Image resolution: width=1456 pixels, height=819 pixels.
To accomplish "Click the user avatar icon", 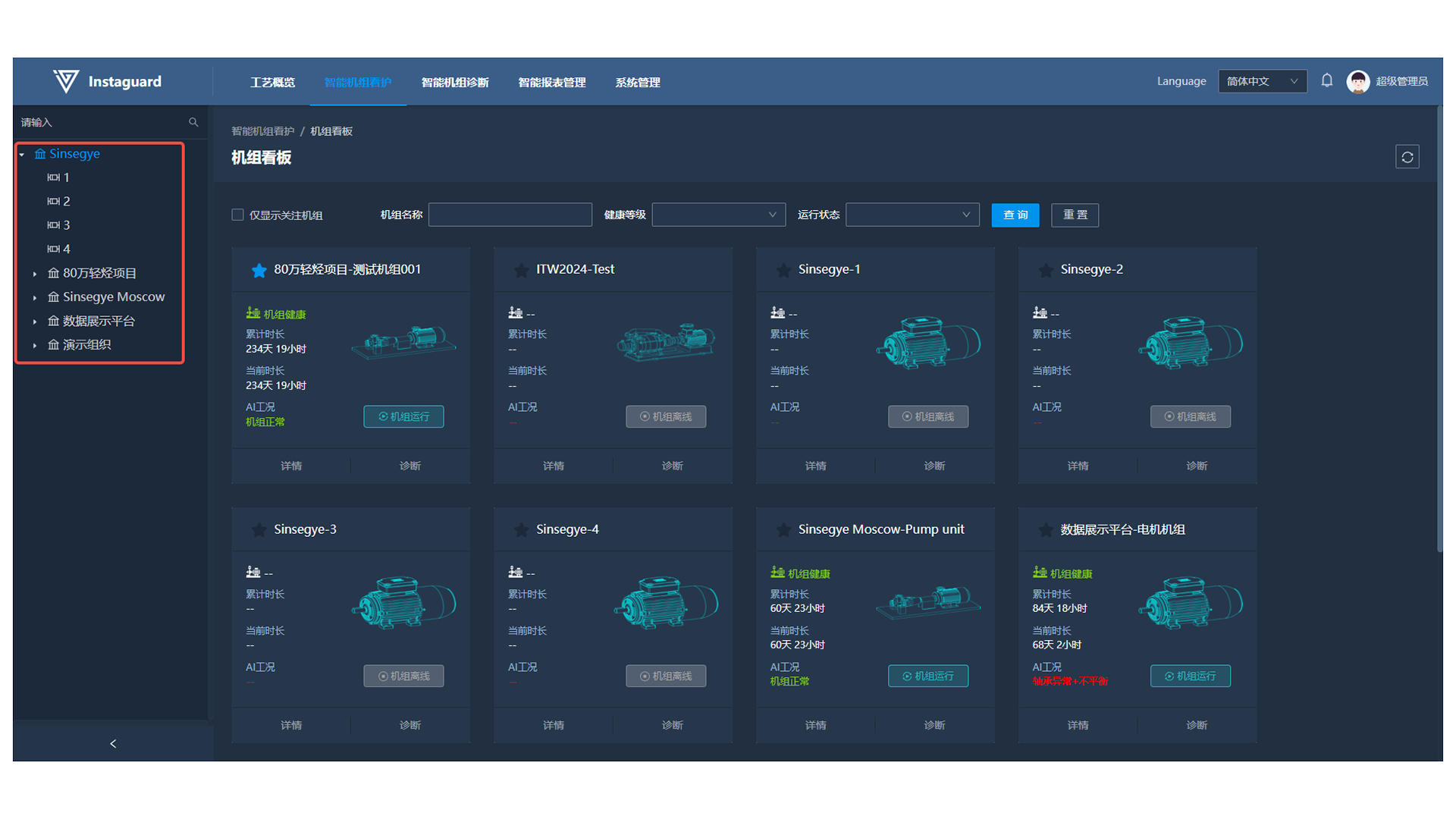I will pos(1357,81).
